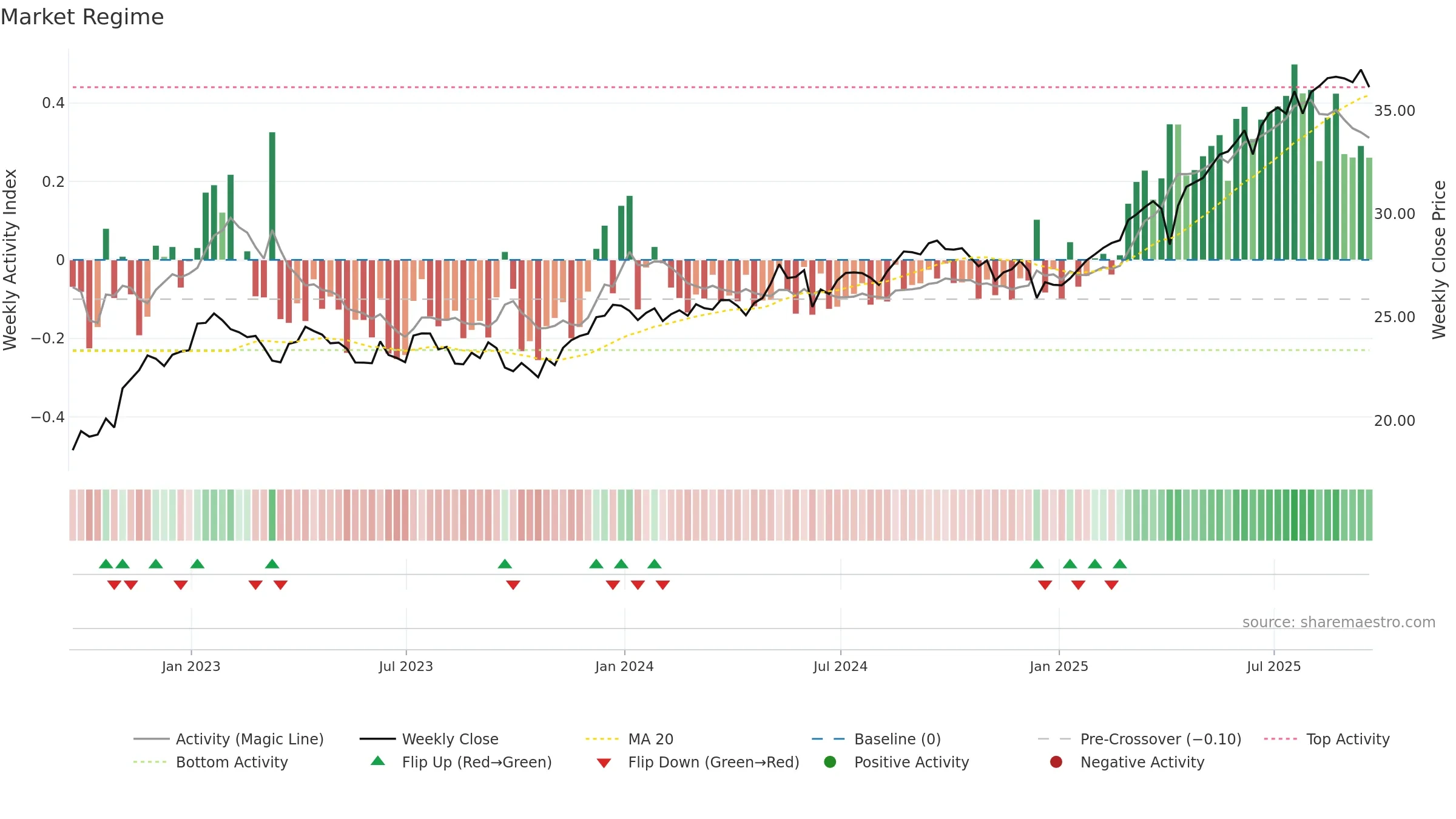Click the Jul 2025 axis label
1456x819 pixels.
pos(1274,666)
